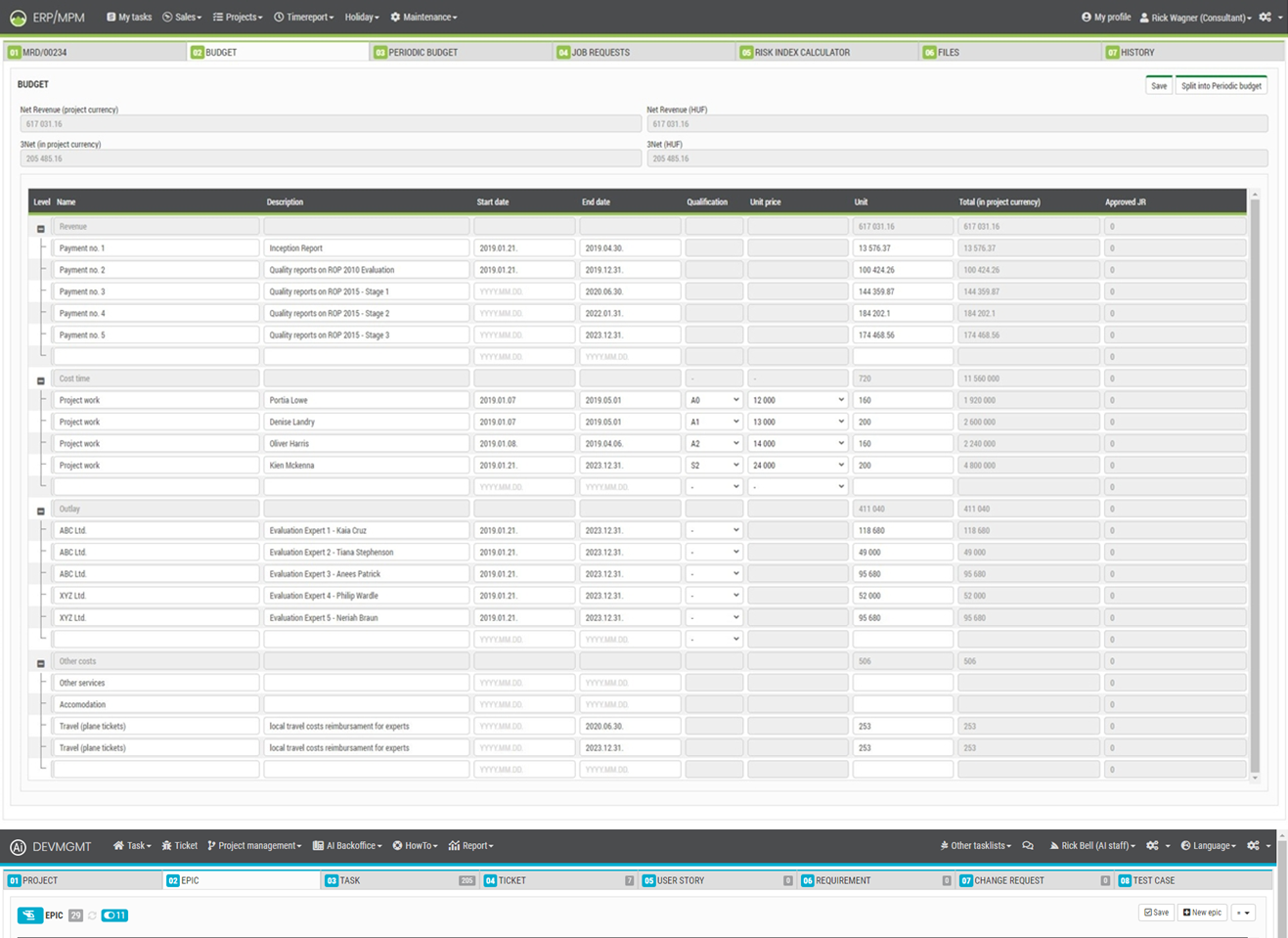
Task: Switch to the TICKET tab
Action: click(558, 880)
